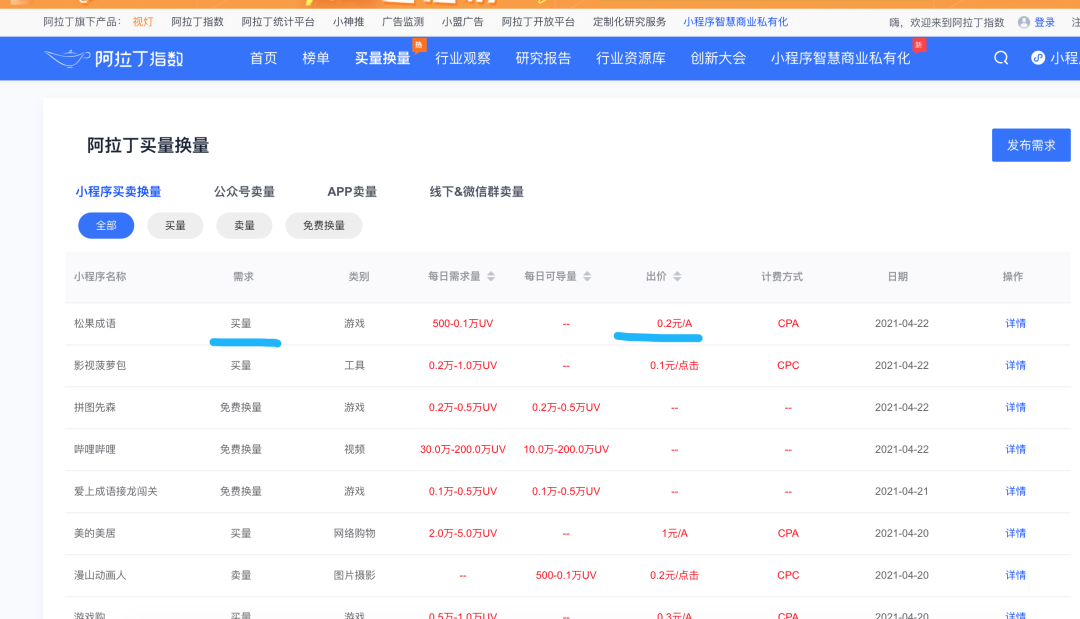The width and height of the screenshot is (1080, 619).
Task: Click the 爱上成语接龙闯关 name cell
Action: point(116,492)
